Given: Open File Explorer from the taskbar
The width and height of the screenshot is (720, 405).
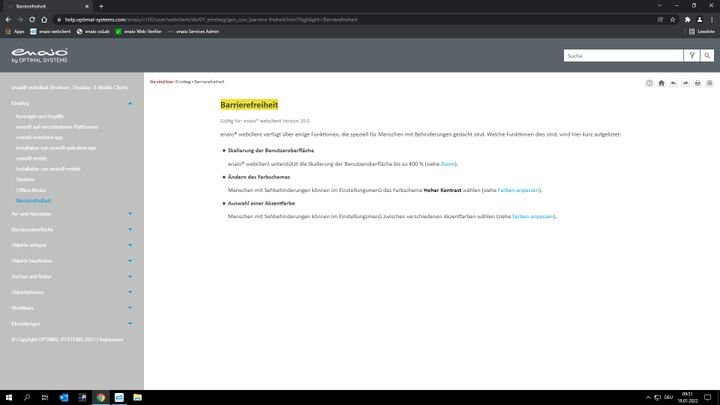Looking at the screenshot, I should [137, 398].
